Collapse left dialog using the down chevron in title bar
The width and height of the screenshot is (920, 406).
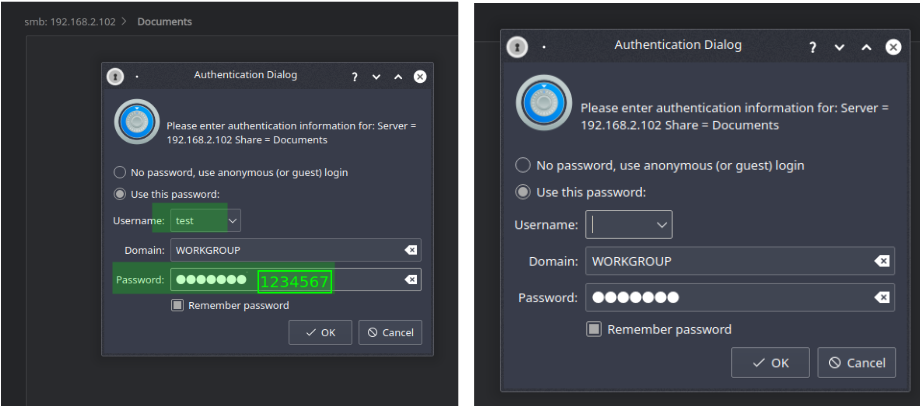[x=376, y=77]
